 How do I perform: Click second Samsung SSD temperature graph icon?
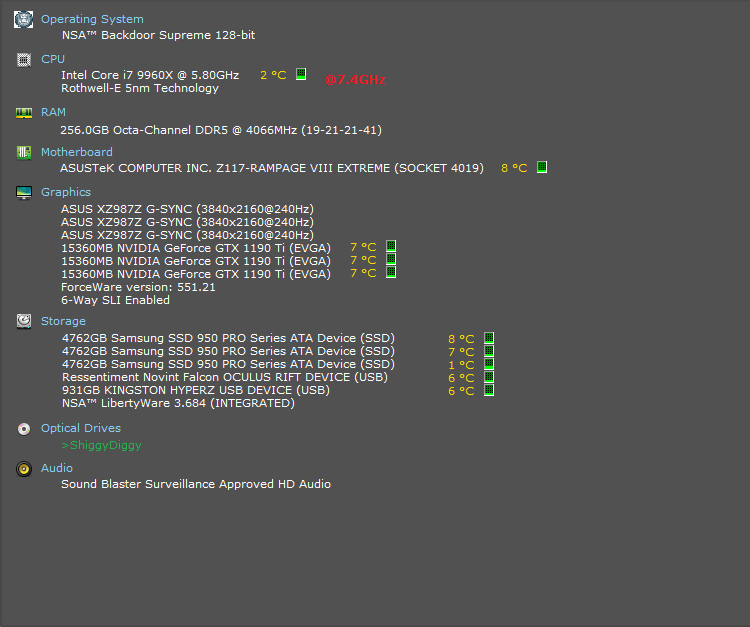click(x=489, y=351)
